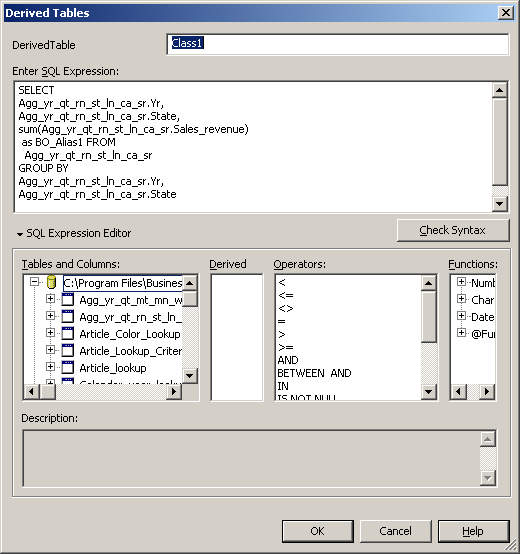Expand the Date functions category
This screenshot has height=554, width=520.
461,316
